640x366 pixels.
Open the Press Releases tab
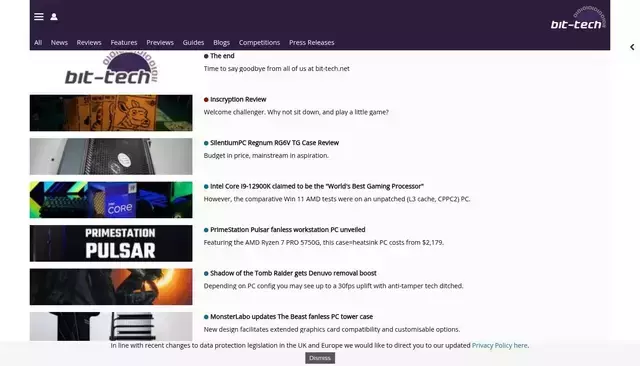point(311,42)
